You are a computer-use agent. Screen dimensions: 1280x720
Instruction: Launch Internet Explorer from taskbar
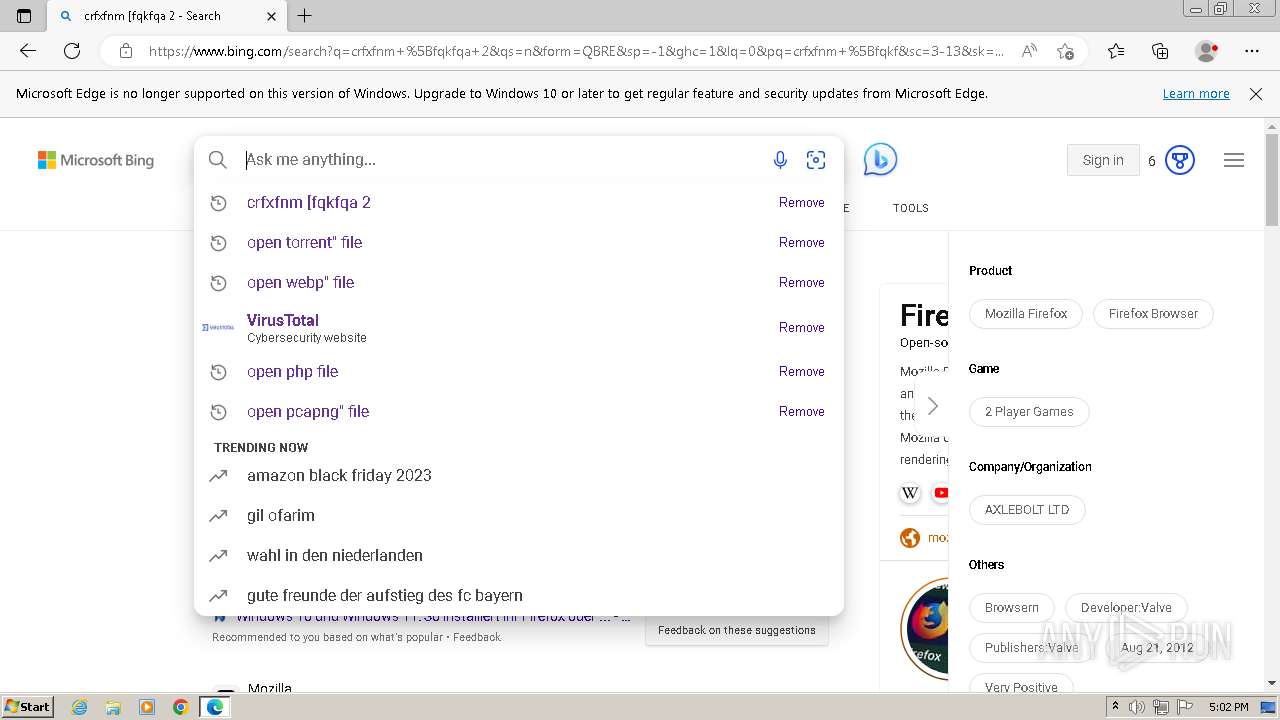[80, 707]
